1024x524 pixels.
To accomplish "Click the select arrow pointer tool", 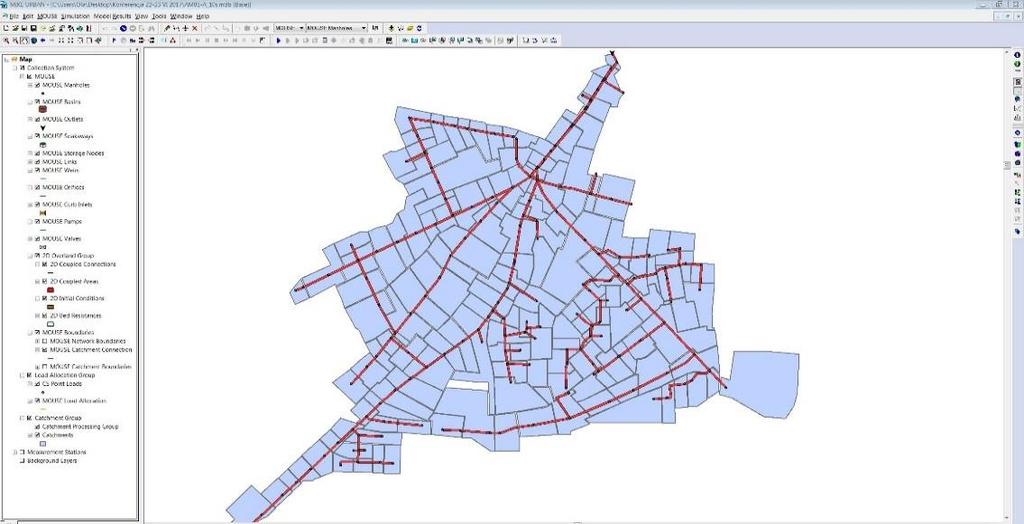I will (x=114, y=41).
